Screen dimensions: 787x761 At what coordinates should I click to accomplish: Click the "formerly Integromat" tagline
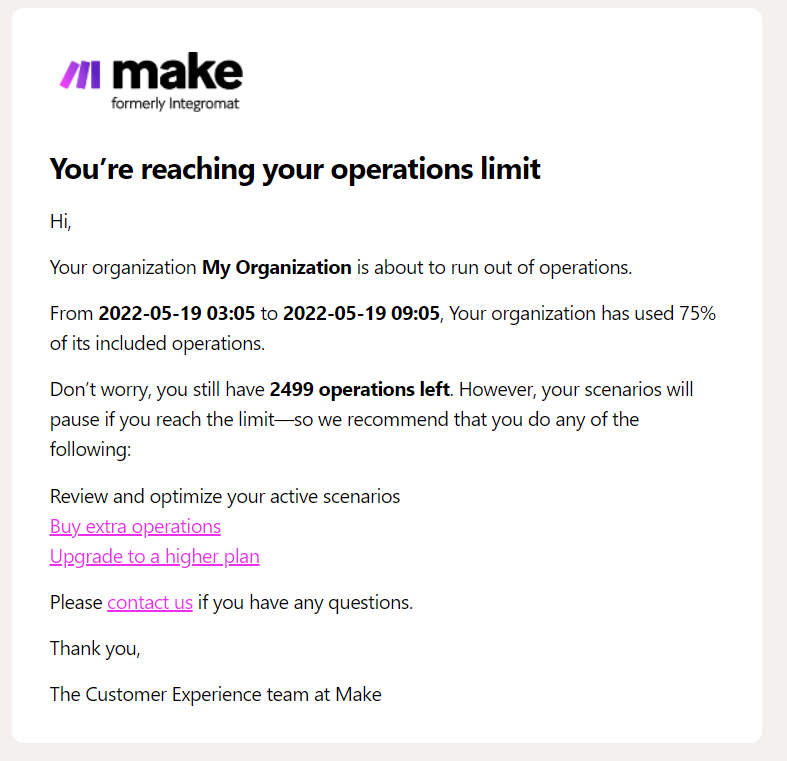[x=175, y=103]
